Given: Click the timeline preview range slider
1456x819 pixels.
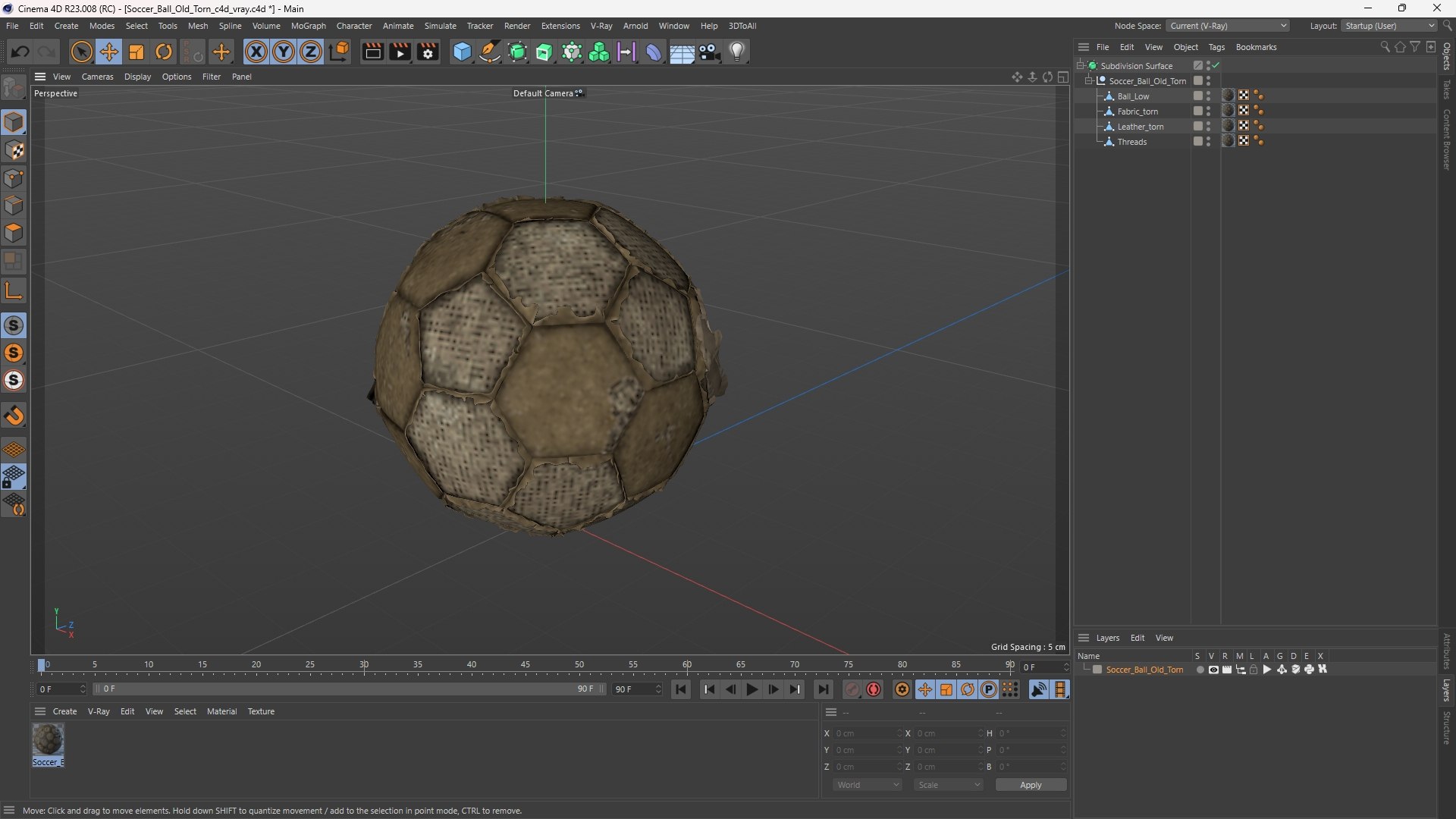Looking at the screenshot, I should click(x=350, y=689).
